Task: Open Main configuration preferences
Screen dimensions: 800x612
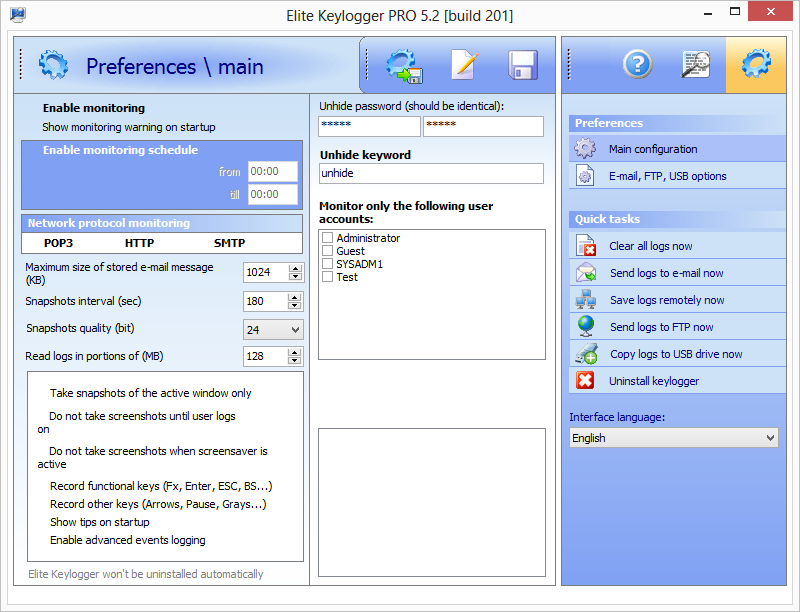Action: tap(652, 149)
